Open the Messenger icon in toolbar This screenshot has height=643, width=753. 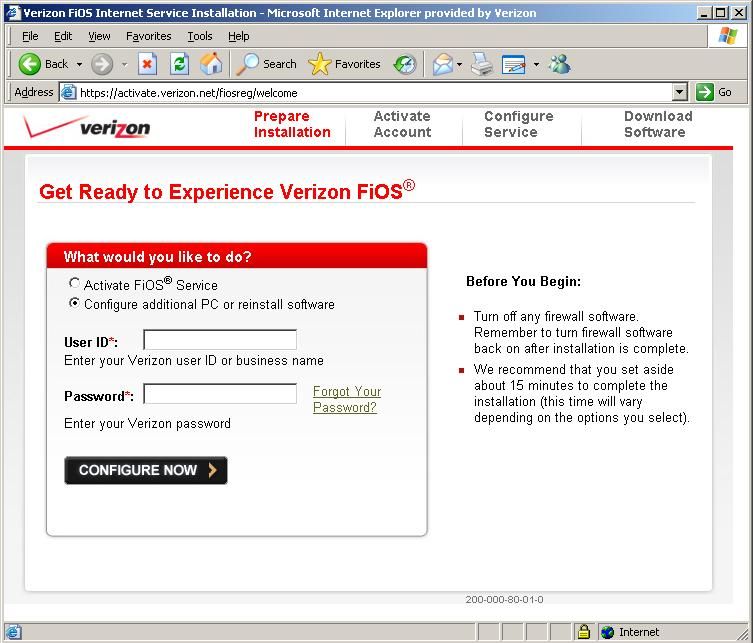pos(560,64)
